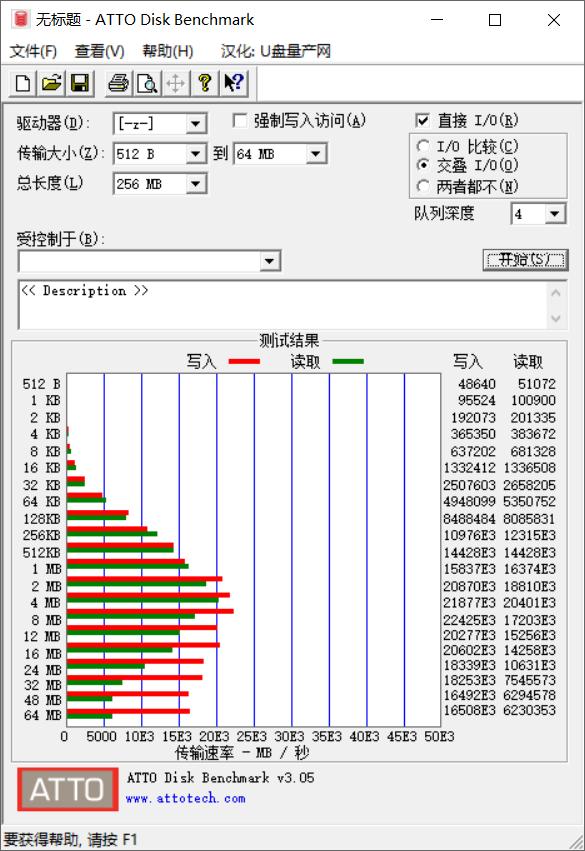
Task: Open the 帮助(H) menu
Action: [168, 52]
